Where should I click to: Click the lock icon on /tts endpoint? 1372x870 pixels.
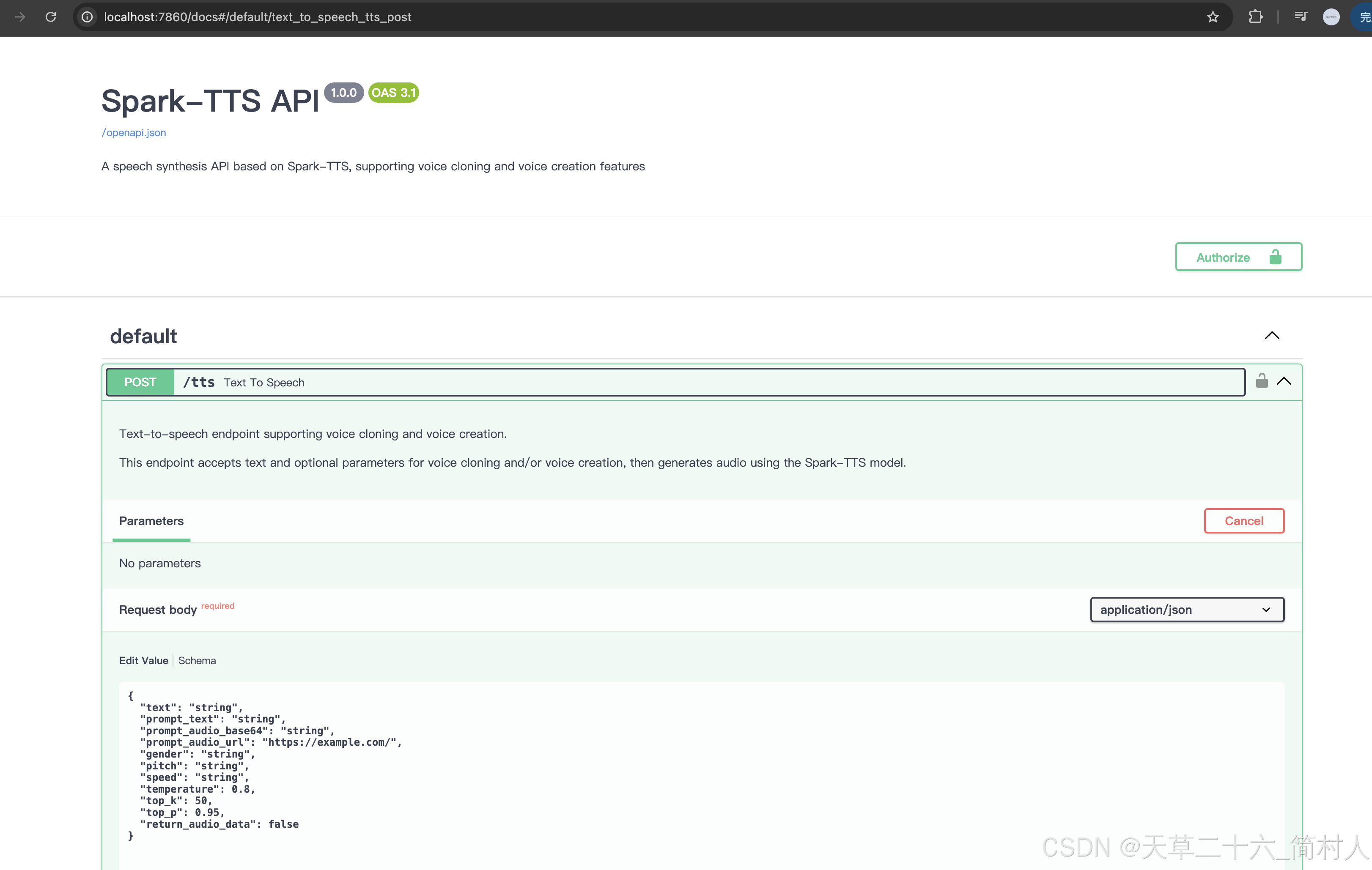click(1262, 381)
